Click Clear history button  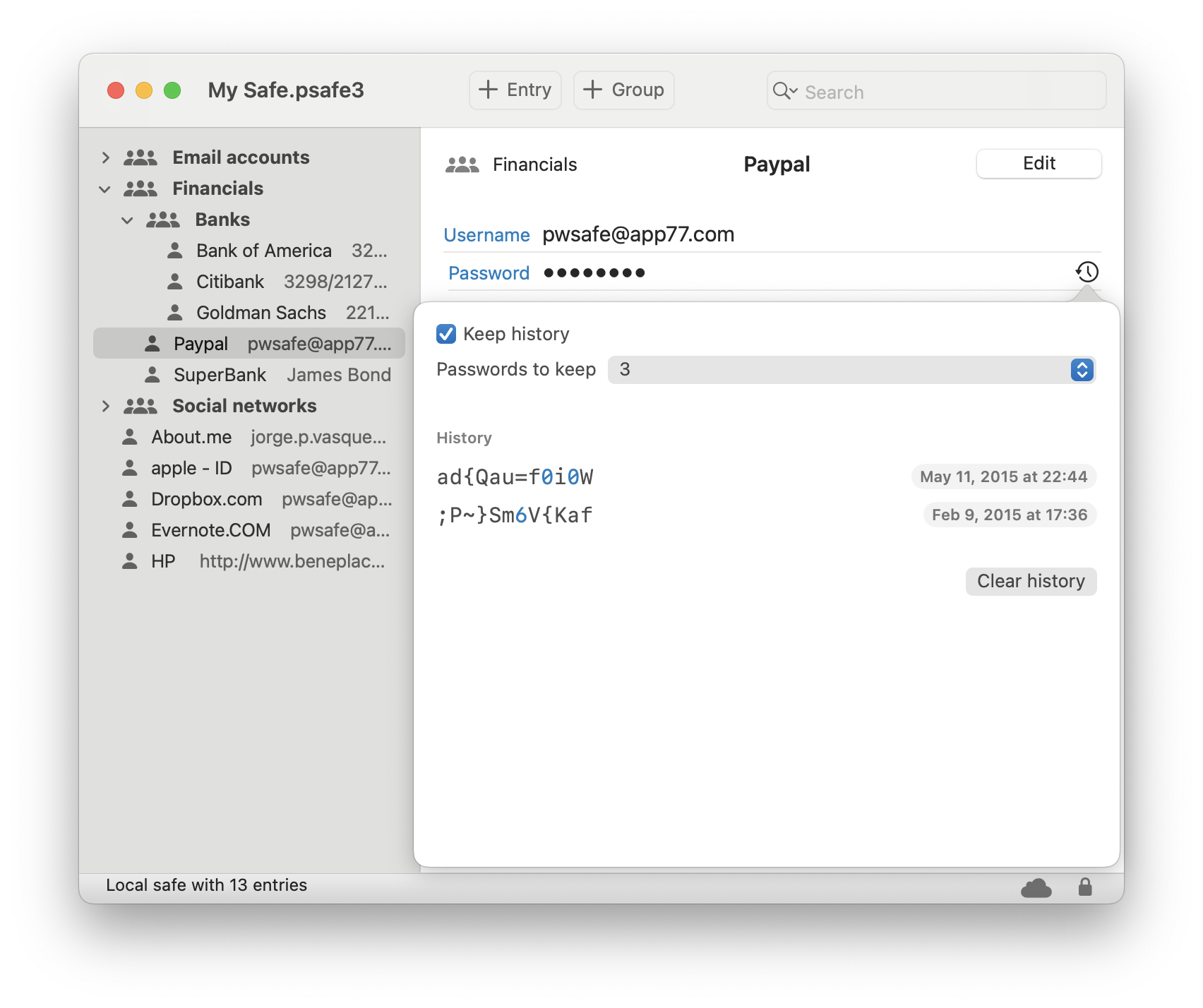click(x=1031, y=582)
